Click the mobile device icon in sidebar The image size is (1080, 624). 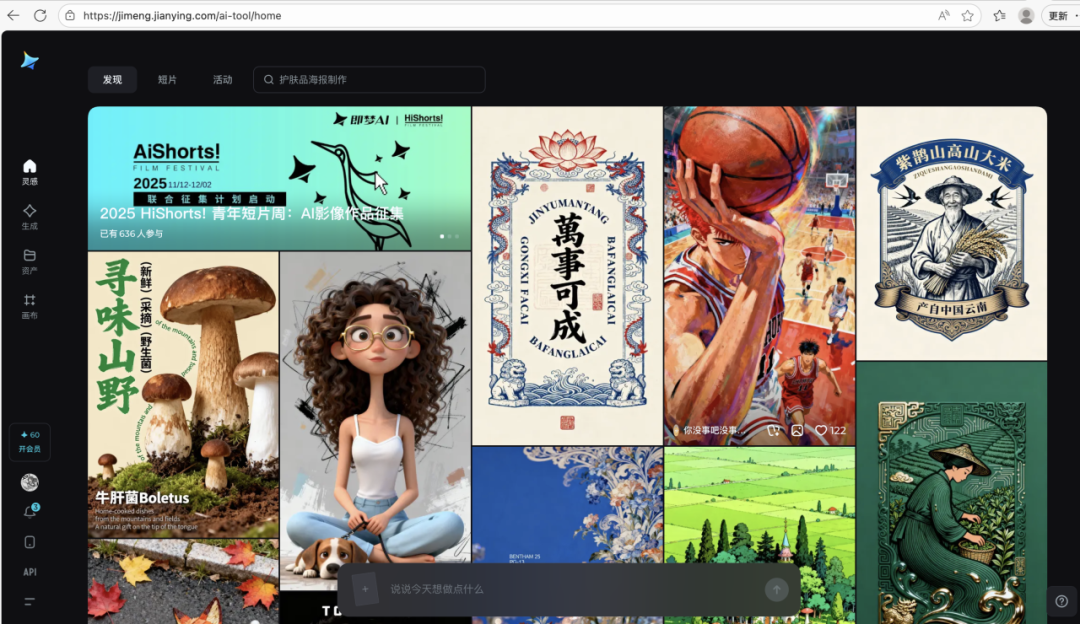(29, 542)
